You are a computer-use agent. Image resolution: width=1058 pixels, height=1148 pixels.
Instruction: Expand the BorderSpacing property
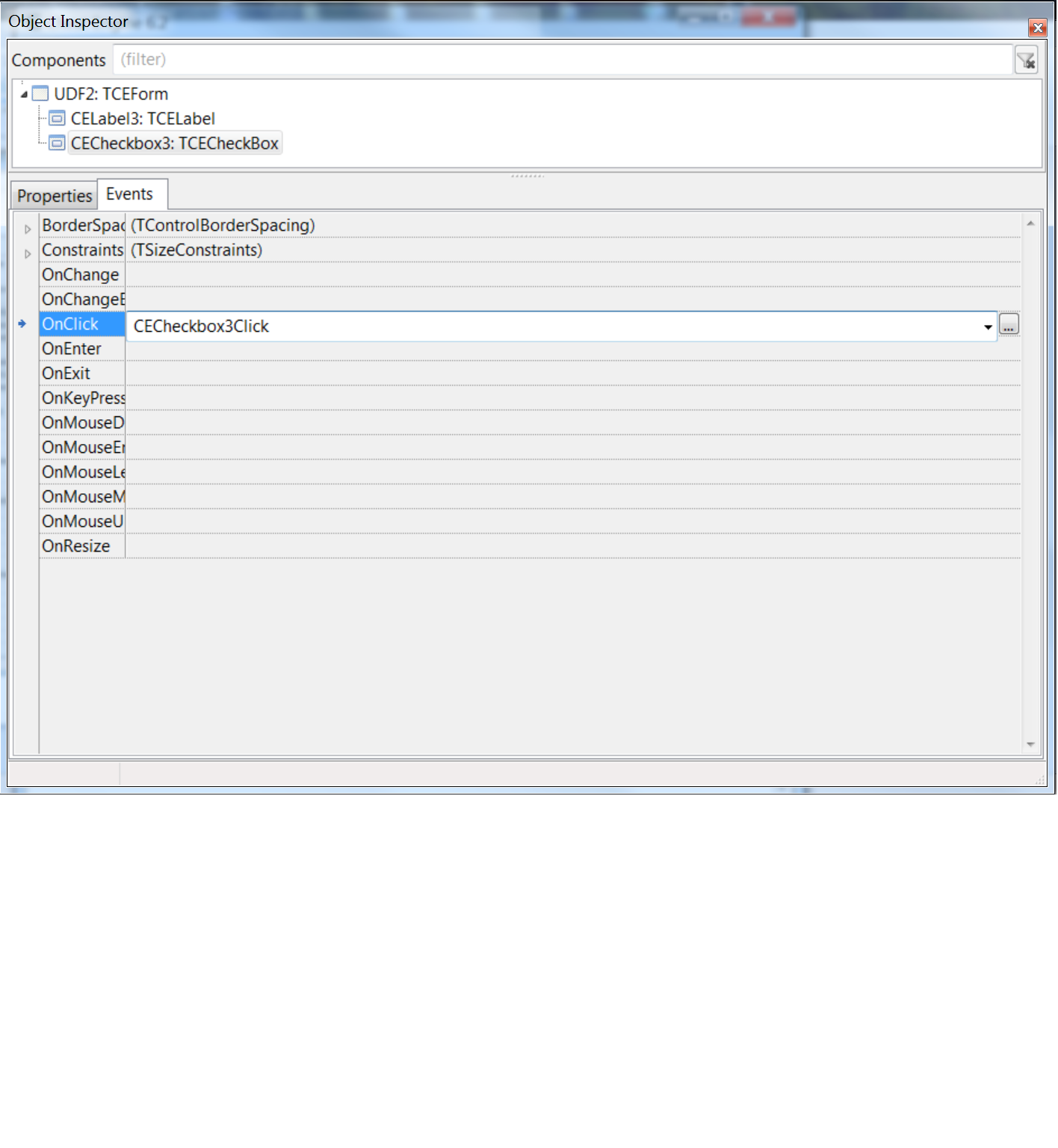(x=27, y=229)
